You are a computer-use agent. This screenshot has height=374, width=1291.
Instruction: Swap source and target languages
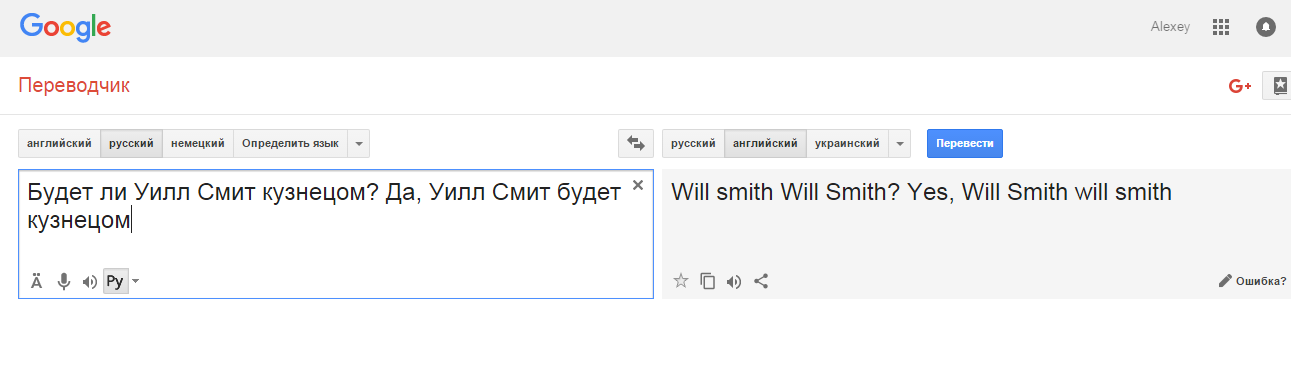[635, 144]
